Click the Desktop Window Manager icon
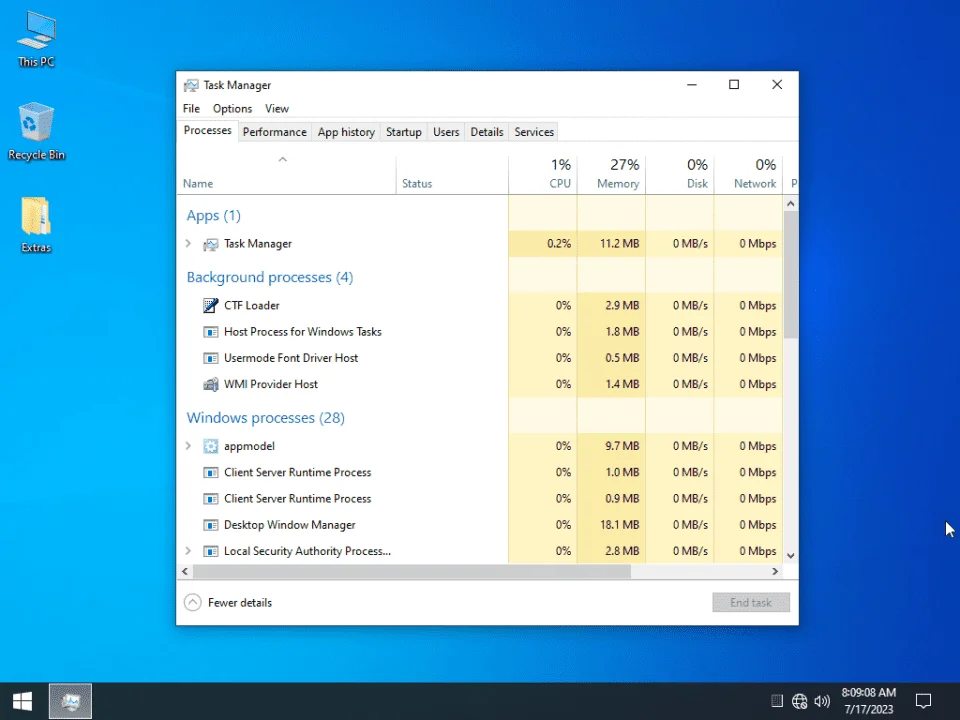 [211, 525]
